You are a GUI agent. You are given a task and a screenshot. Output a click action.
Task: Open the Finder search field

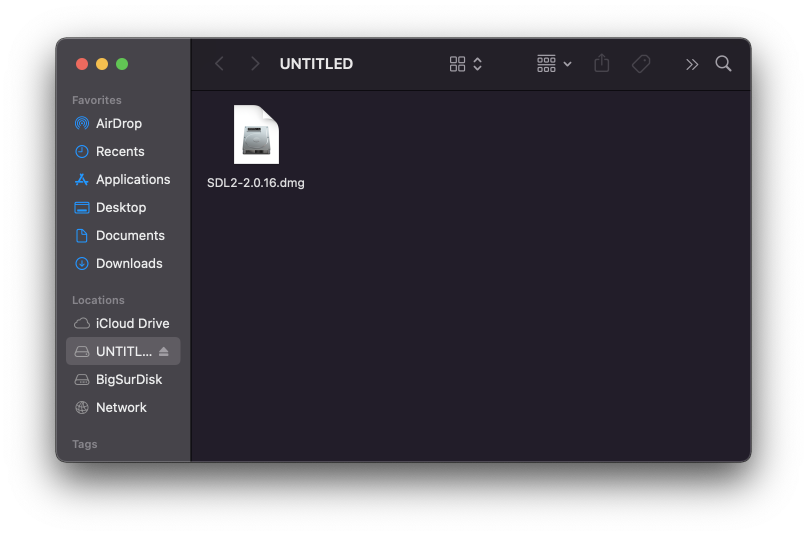[x=724, y=64]
